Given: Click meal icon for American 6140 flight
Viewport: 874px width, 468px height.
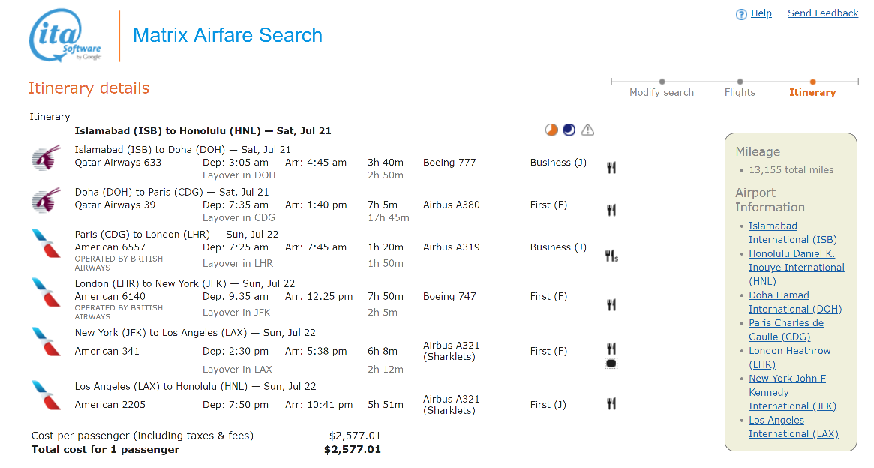Looking at the screenshot, I should pos(610,304).
